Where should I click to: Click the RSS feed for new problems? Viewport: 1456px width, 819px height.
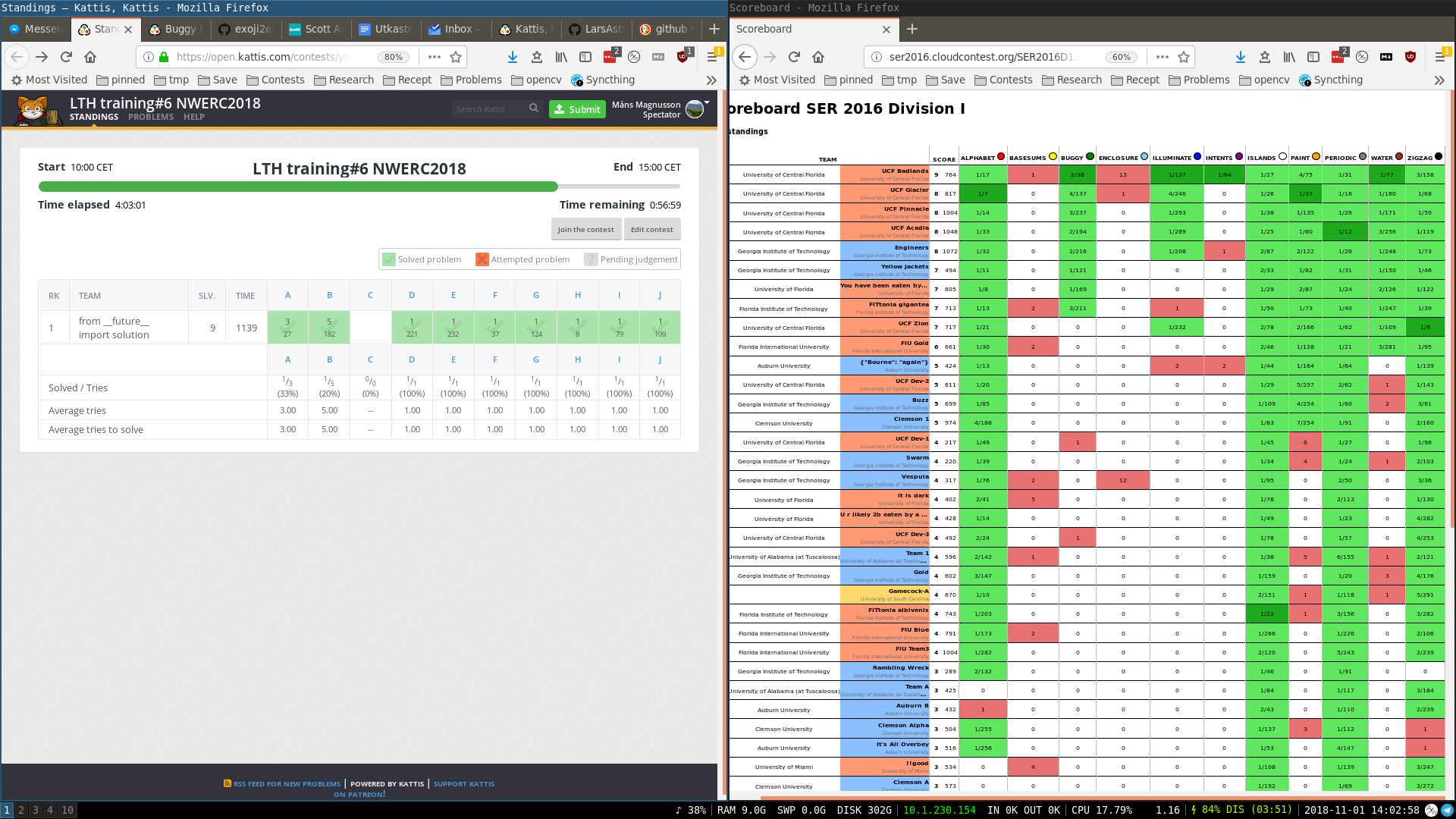pyautogui.click(x=287, y=784)
